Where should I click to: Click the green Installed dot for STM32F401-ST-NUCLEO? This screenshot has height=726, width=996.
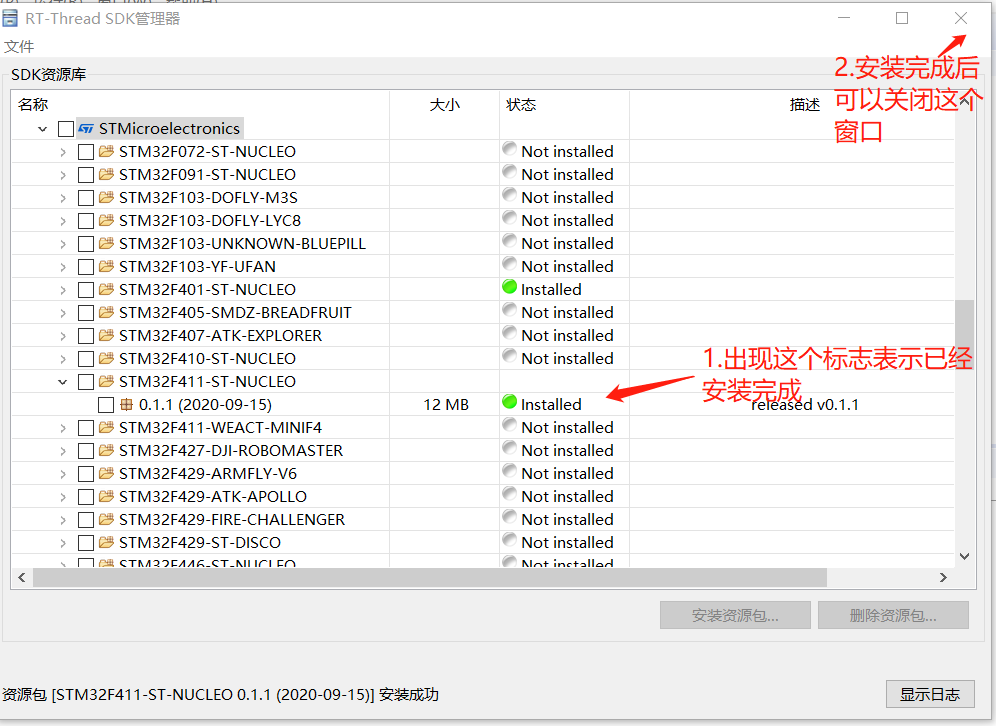tap(509, 289)
